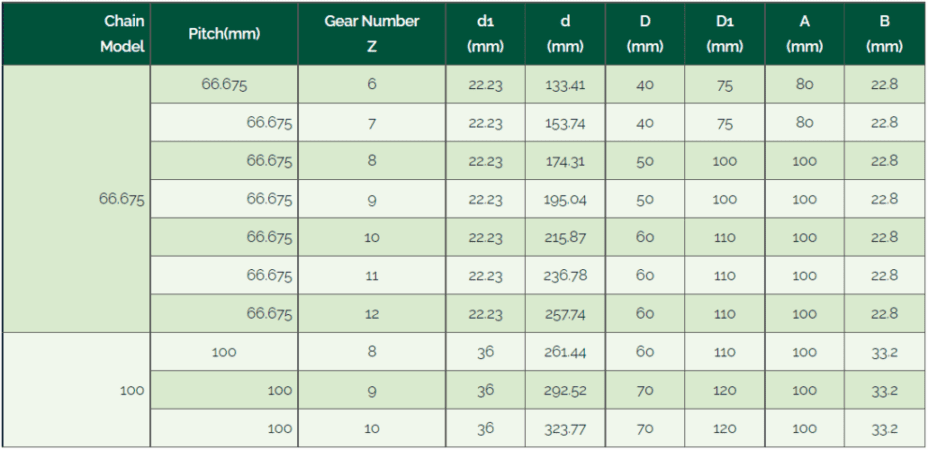Image resolution: width=928 pixels, height=450 pixels.
Task: Click the Gear Number Z header
Action: pos(372,34)
